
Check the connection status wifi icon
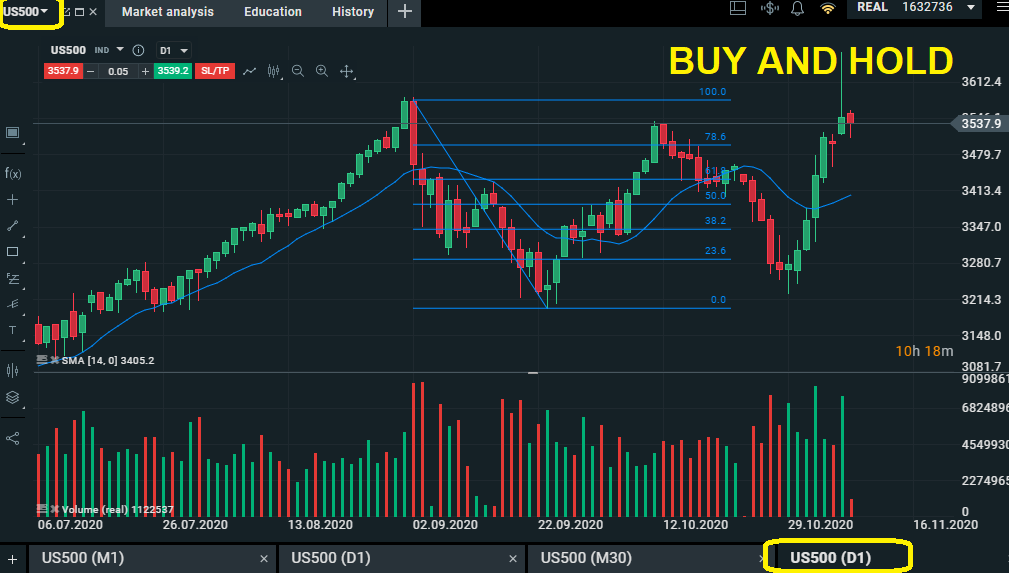pos(828,8)
